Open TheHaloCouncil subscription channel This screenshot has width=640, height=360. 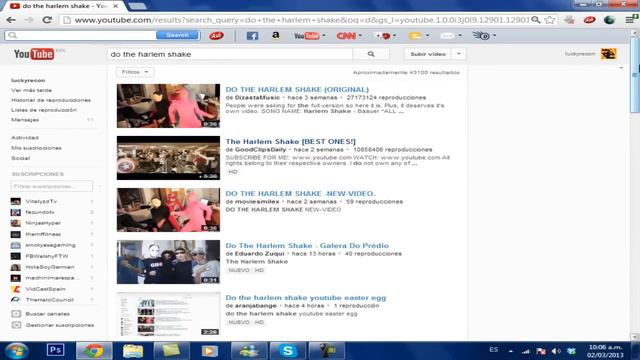[49, 300]
